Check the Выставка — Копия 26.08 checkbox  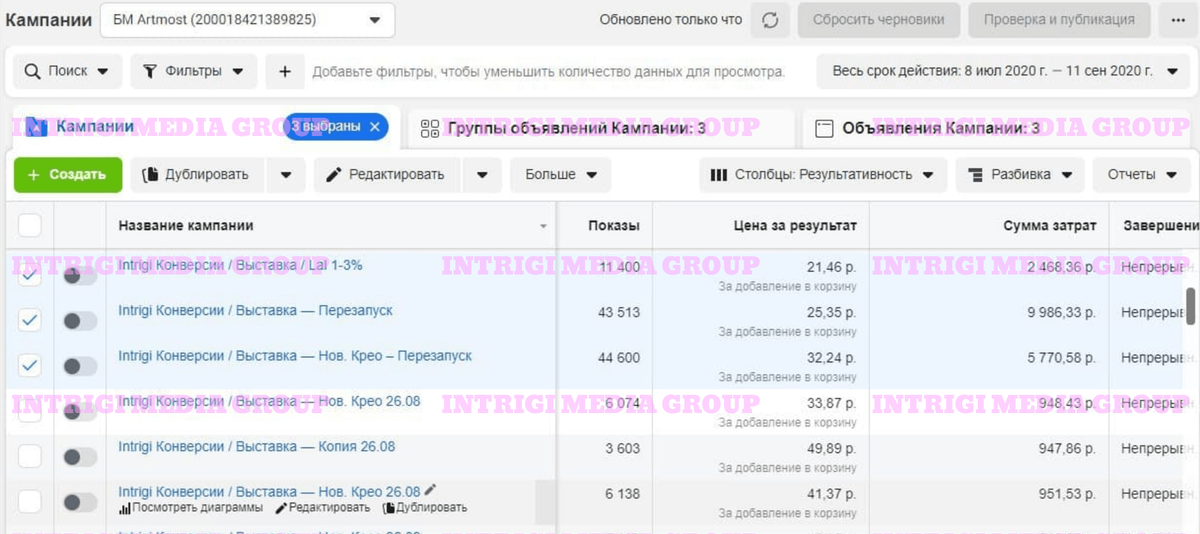point(30,456)
